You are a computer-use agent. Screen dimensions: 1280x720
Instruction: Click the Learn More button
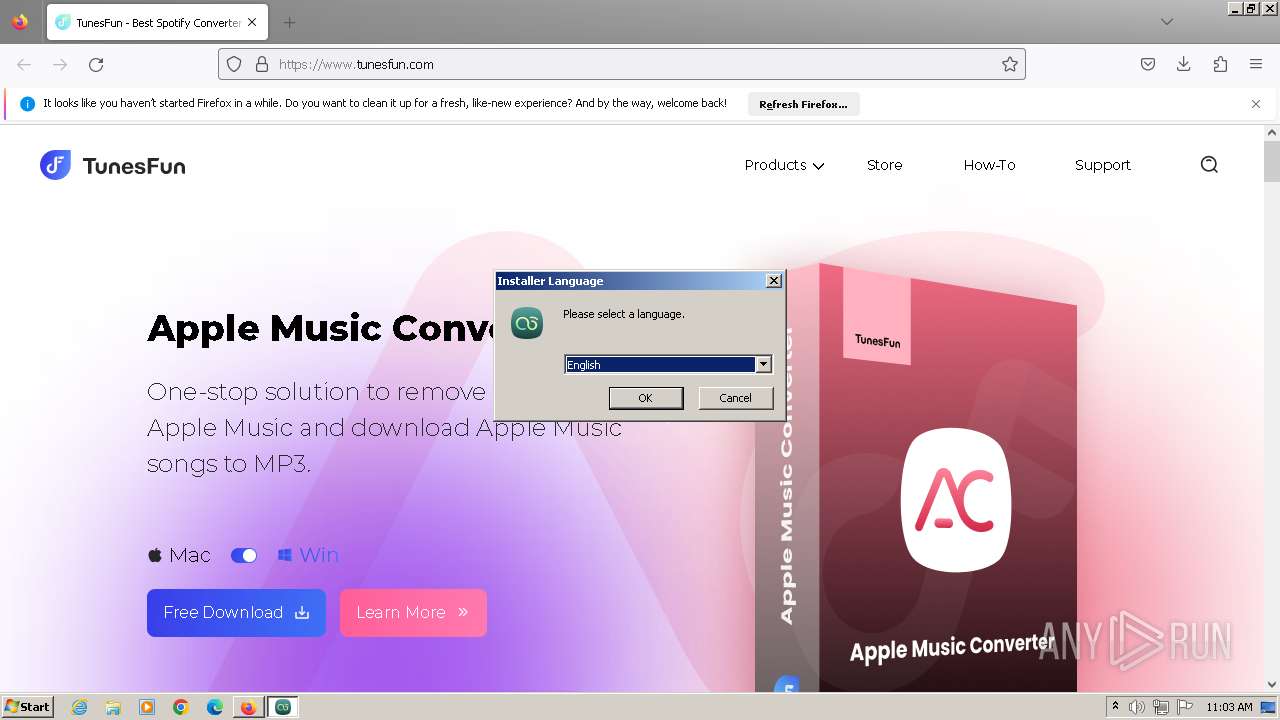click(x=413, y=613)
